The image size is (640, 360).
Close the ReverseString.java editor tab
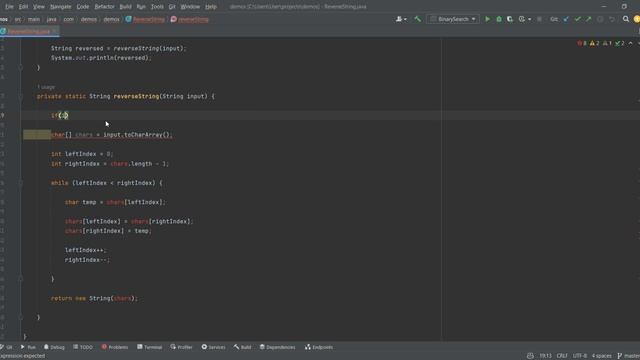(x=55, y=31)
